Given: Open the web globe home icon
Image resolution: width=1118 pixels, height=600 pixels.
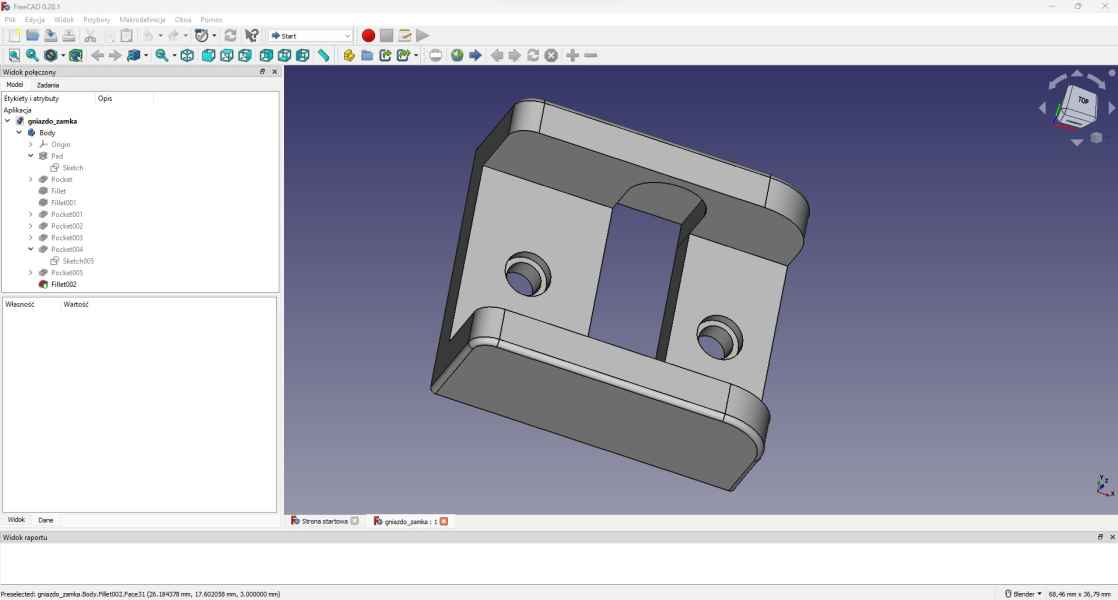Looking at the screenshot, I should pyautogui.click(x=457, y=55).
